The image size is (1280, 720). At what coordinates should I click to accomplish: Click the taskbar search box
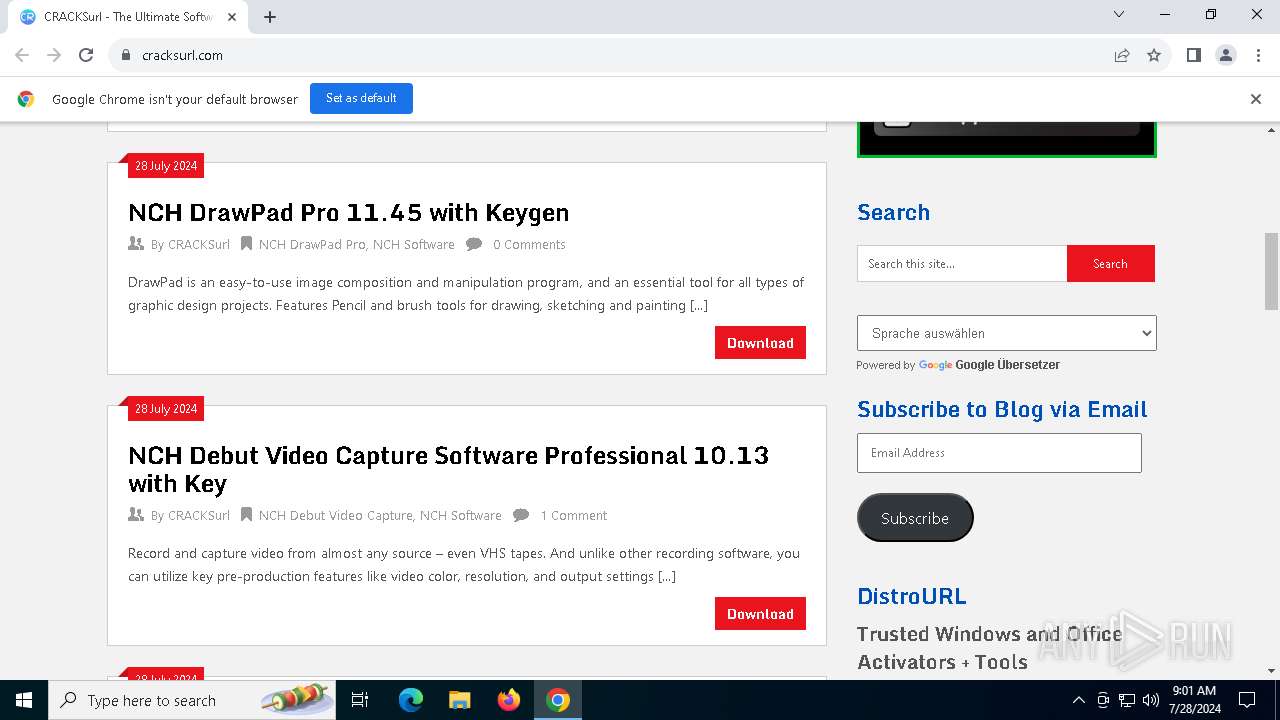point(192,700)
